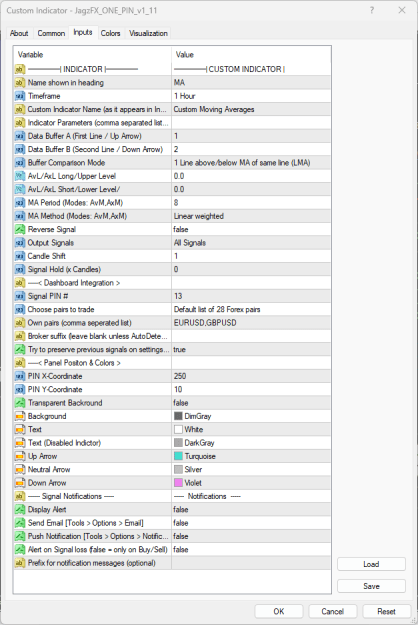This screenshot has height=625, width=418.
Task: Click the boolean icon beside Reverse Signal
Action: pos(20,230)
